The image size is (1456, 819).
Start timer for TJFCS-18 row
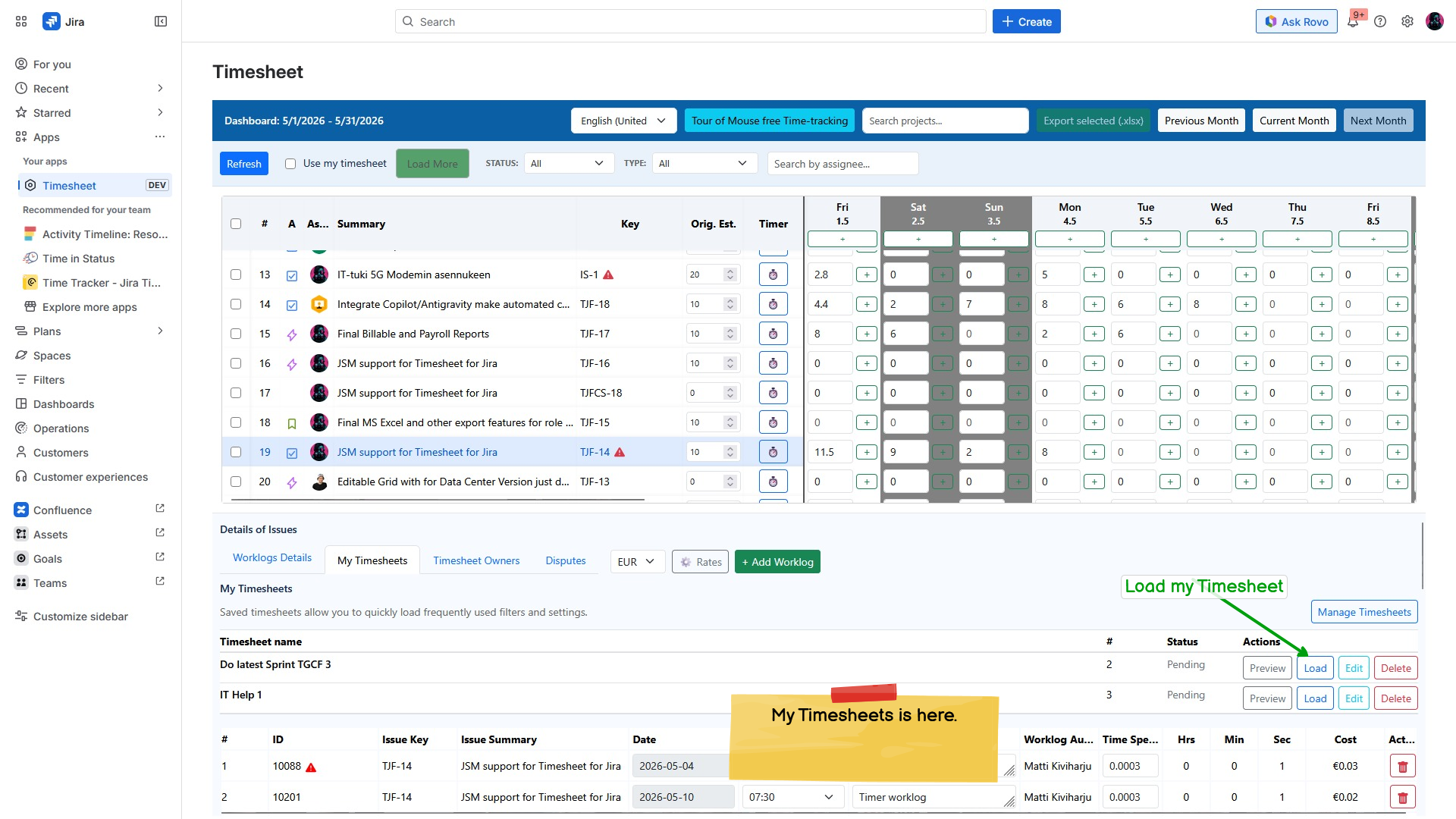click(773, 393)
